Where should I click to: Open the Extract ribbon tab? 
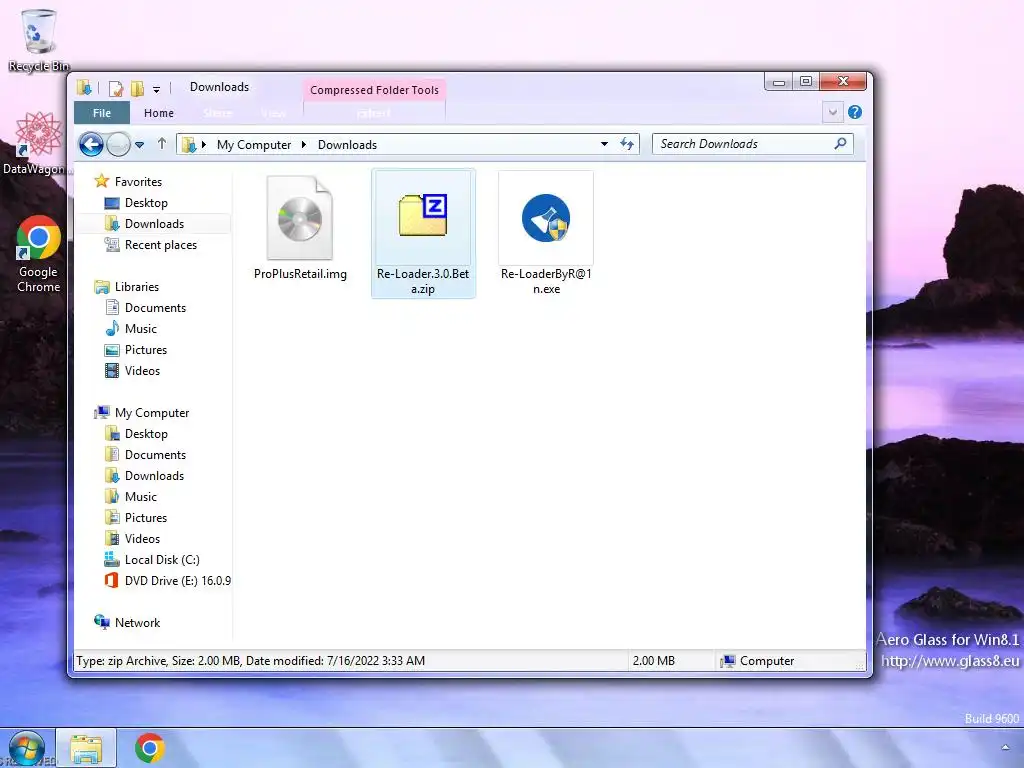pyautogui.click(x=374, y=113)
